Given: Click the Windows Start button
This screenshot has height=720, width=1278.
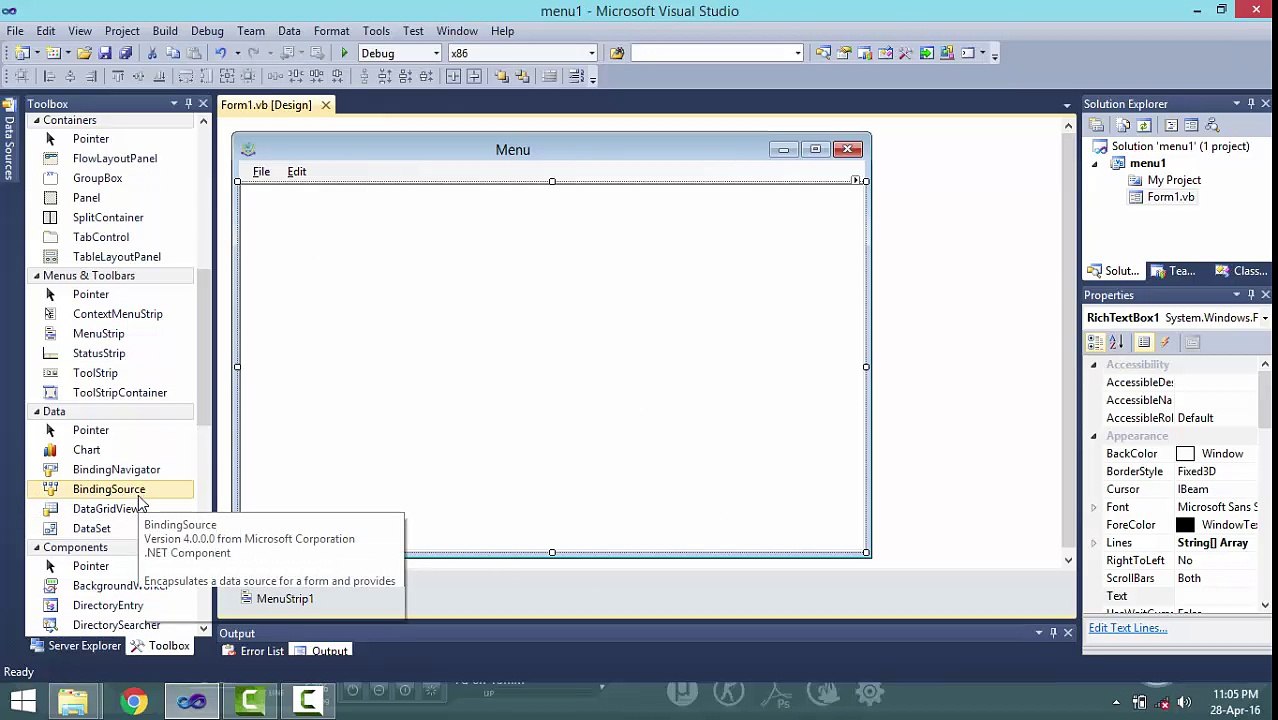Looking at the screenshot, I should 23,701.
